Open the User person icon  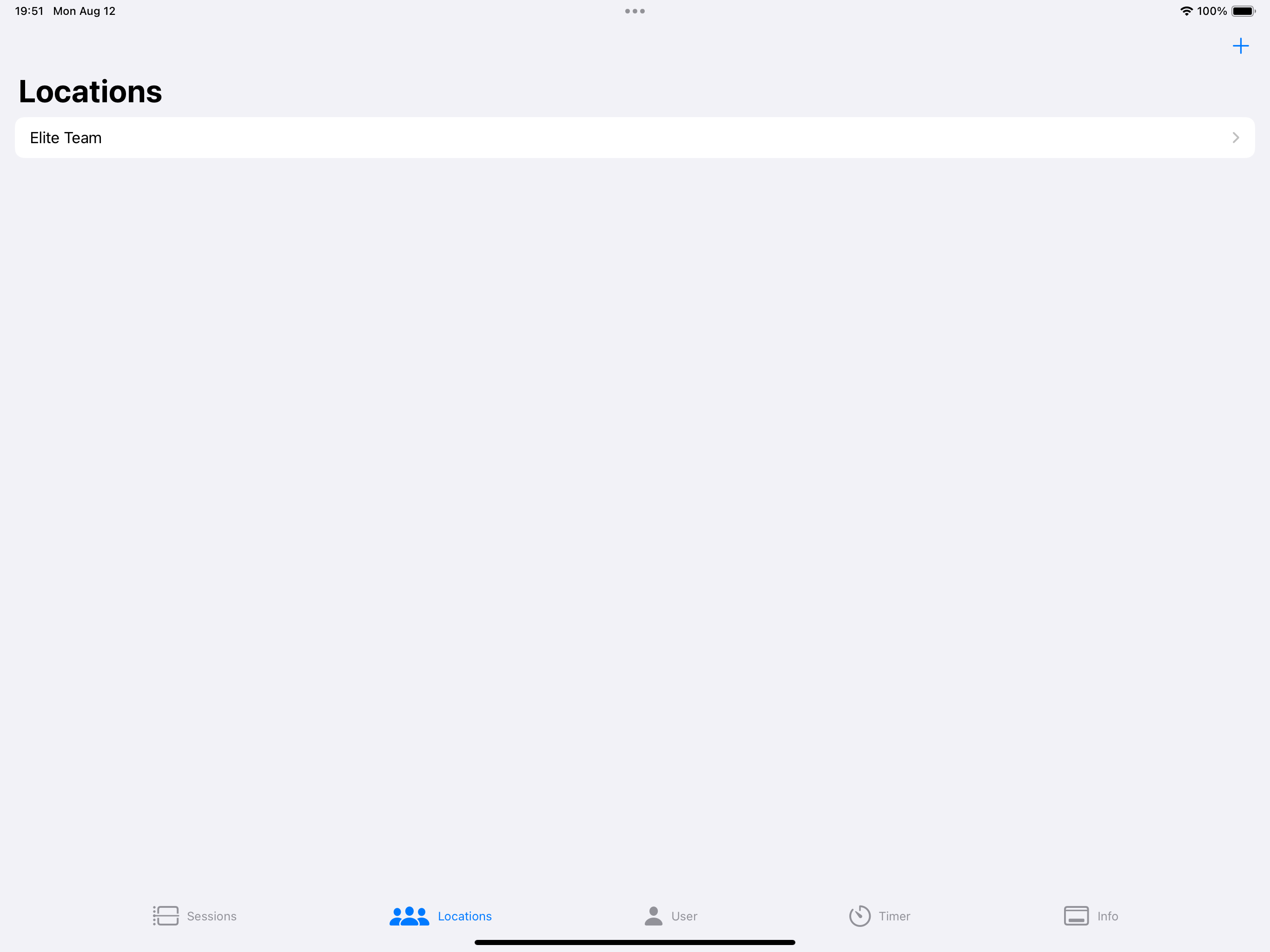point(654,916)
